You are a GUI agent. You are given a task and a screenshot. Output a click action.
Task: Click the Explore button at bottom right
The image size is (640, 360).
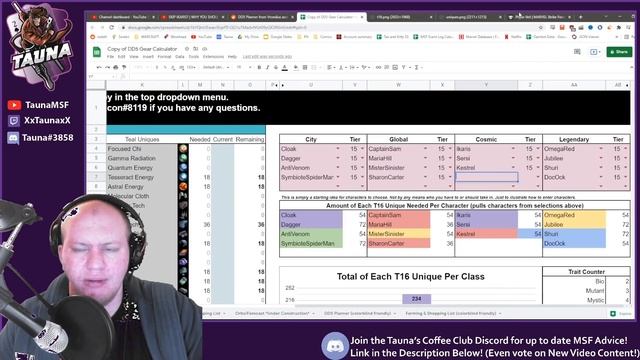[x=621, y=313]
